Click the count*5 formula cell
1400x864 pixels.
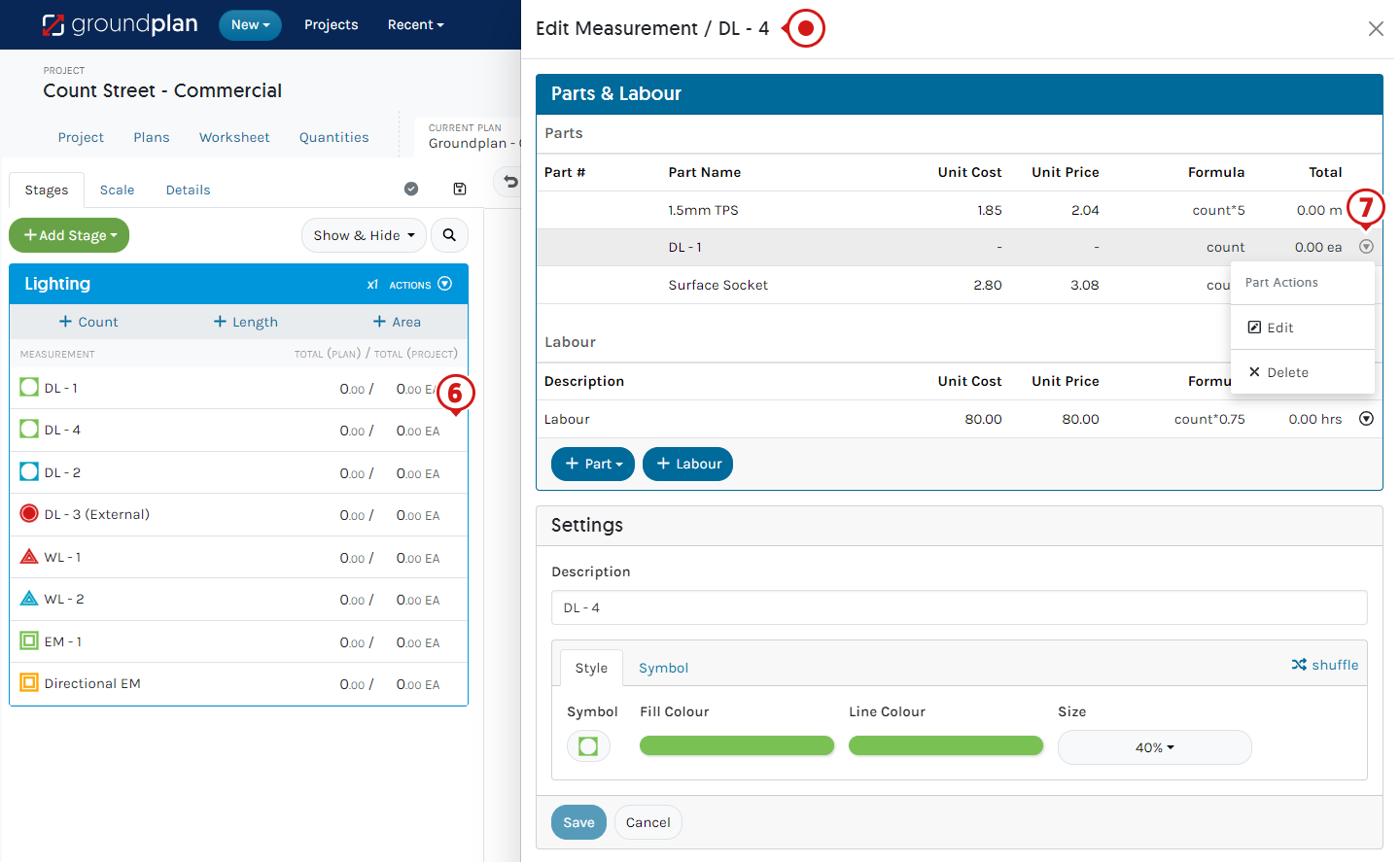[1218, 210]
